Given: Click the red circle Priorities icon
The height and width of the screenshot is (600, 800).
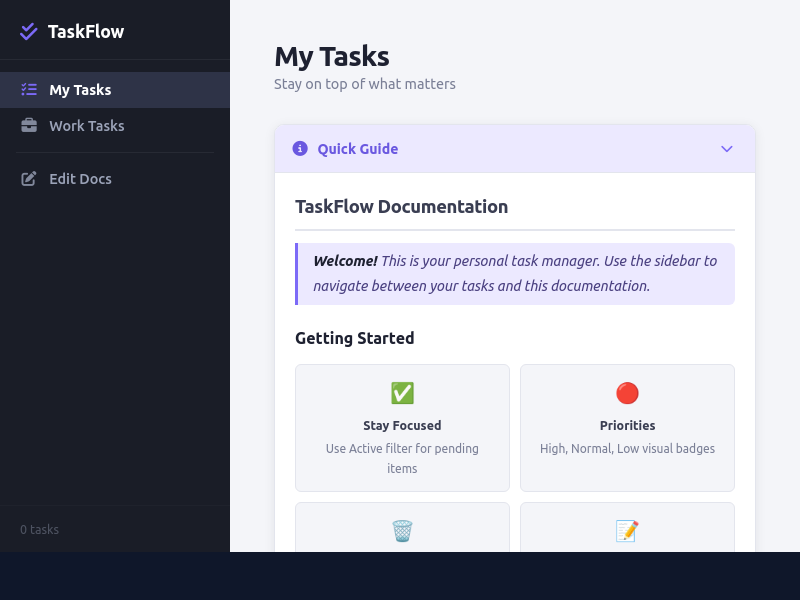Looking at the screenshot, I should pos(627,393).
